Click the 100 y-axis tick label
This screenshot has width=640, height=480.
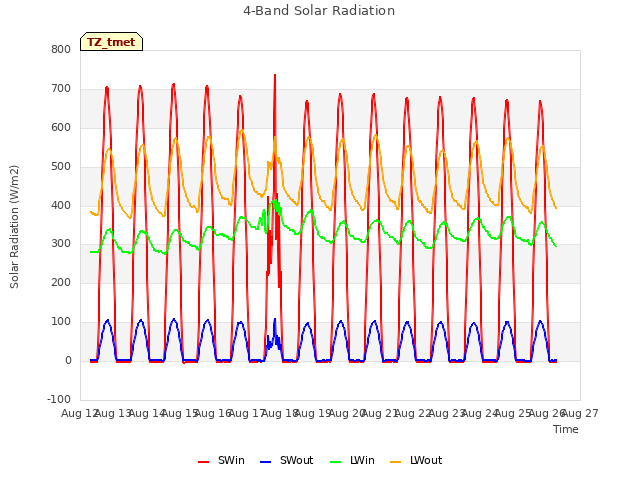61,322
